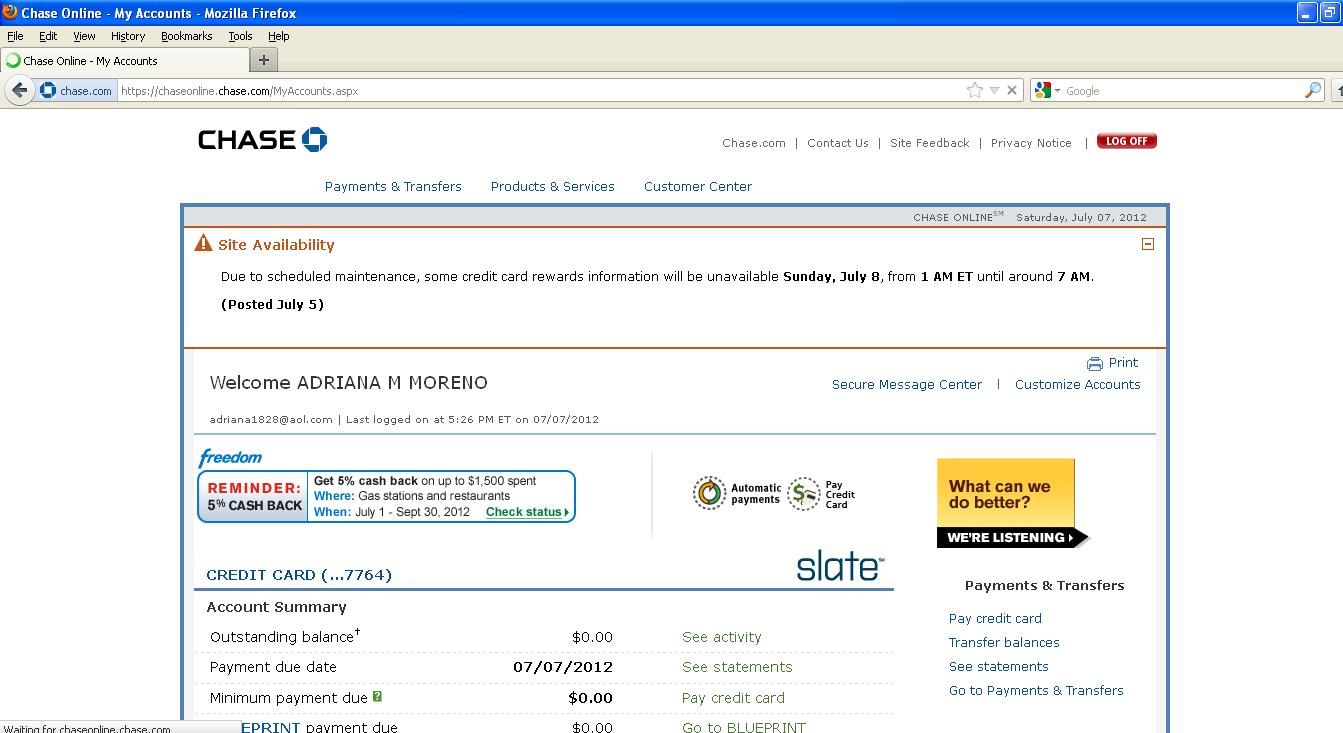Screen dimensions: 1343x733
Task: Click the Customize Accounts link
Action: 1078,384
